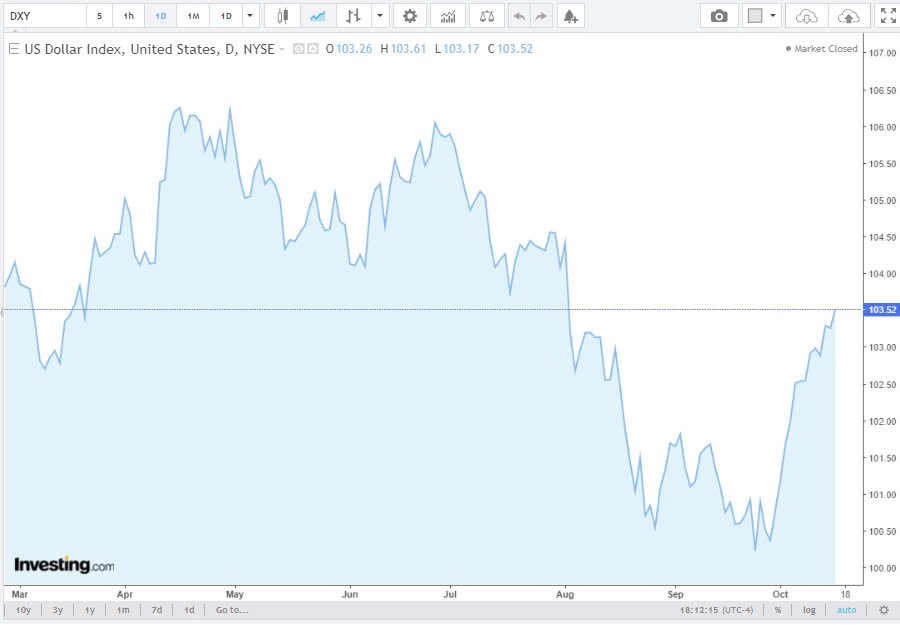This screenshot has height=625, width=900.
Task: Expand the bar style dropdown arrow
Action: [x=378, y=15]
